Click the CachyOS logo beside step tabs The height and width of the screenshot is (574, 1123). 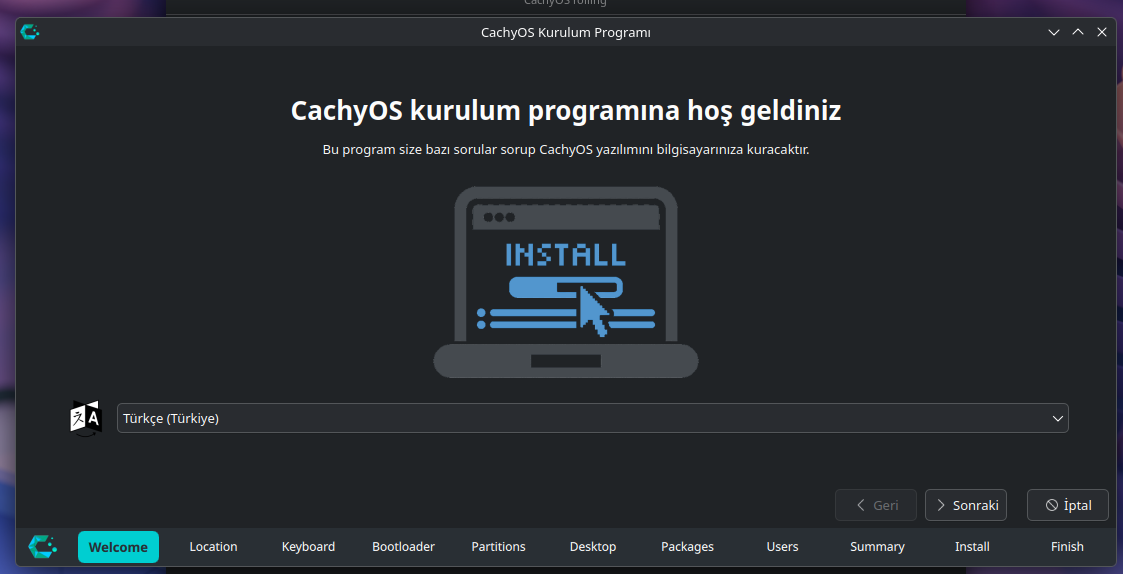[x=42, y=547]
